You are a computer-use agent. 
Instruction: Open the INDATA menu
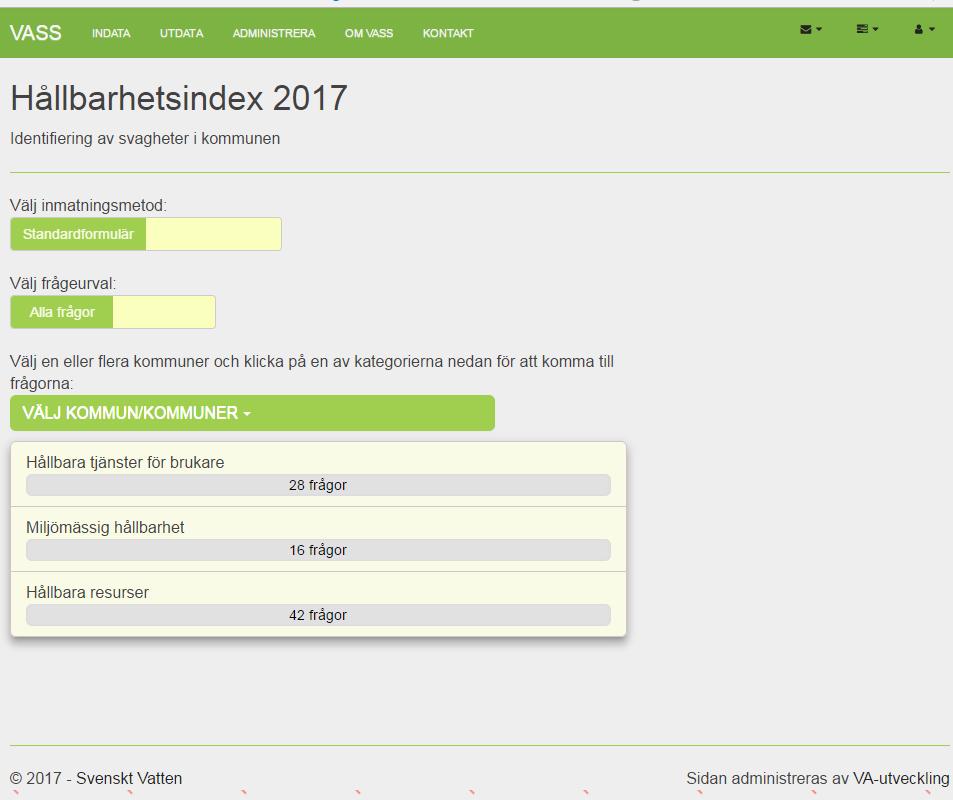point(111,33)
